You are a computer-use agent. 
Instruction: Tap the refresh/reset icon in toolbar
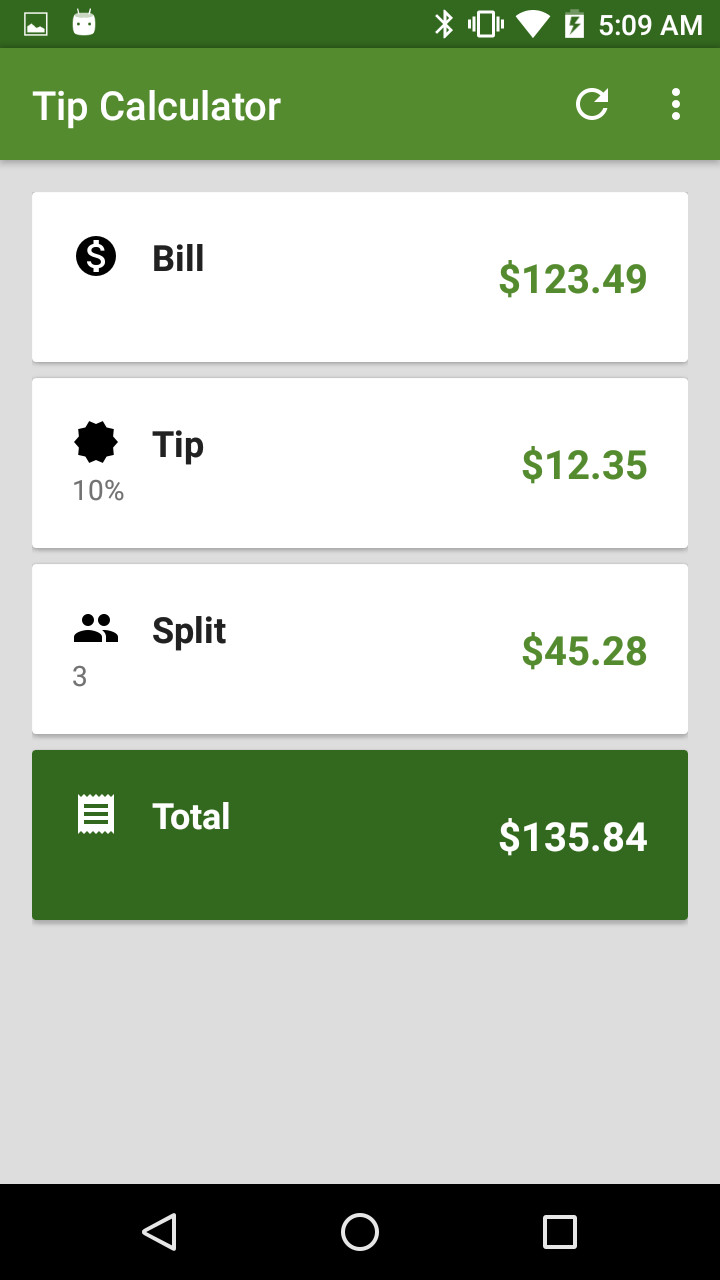point(592,104)
